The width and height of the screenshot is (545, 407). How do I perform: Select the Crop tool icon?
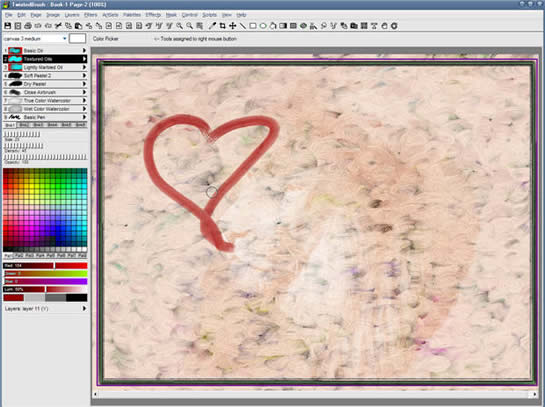click(x=222, y=26)
